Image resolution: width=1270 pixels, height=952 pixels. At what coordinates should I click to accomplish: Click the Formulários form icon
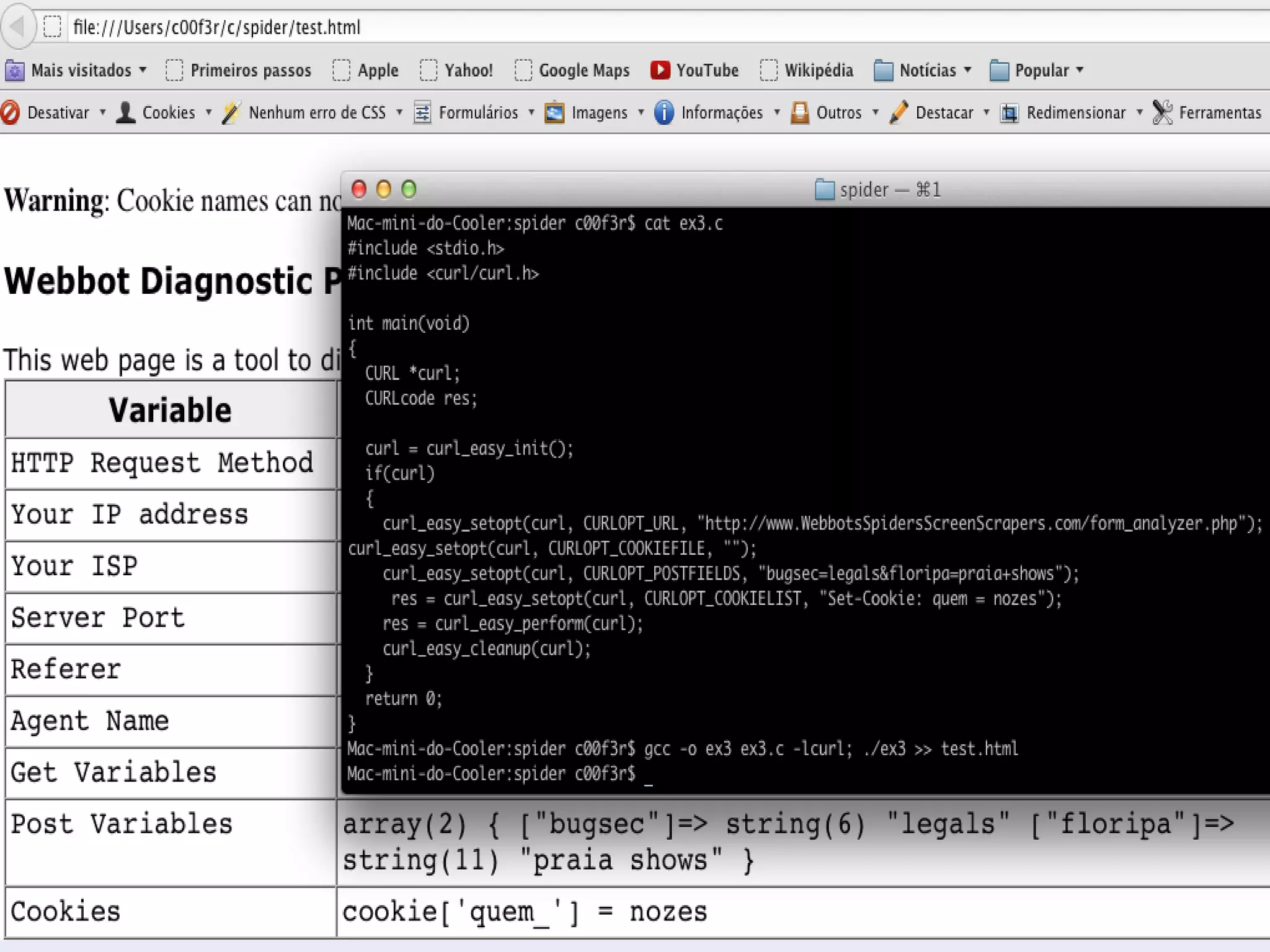tap(422, 112)
